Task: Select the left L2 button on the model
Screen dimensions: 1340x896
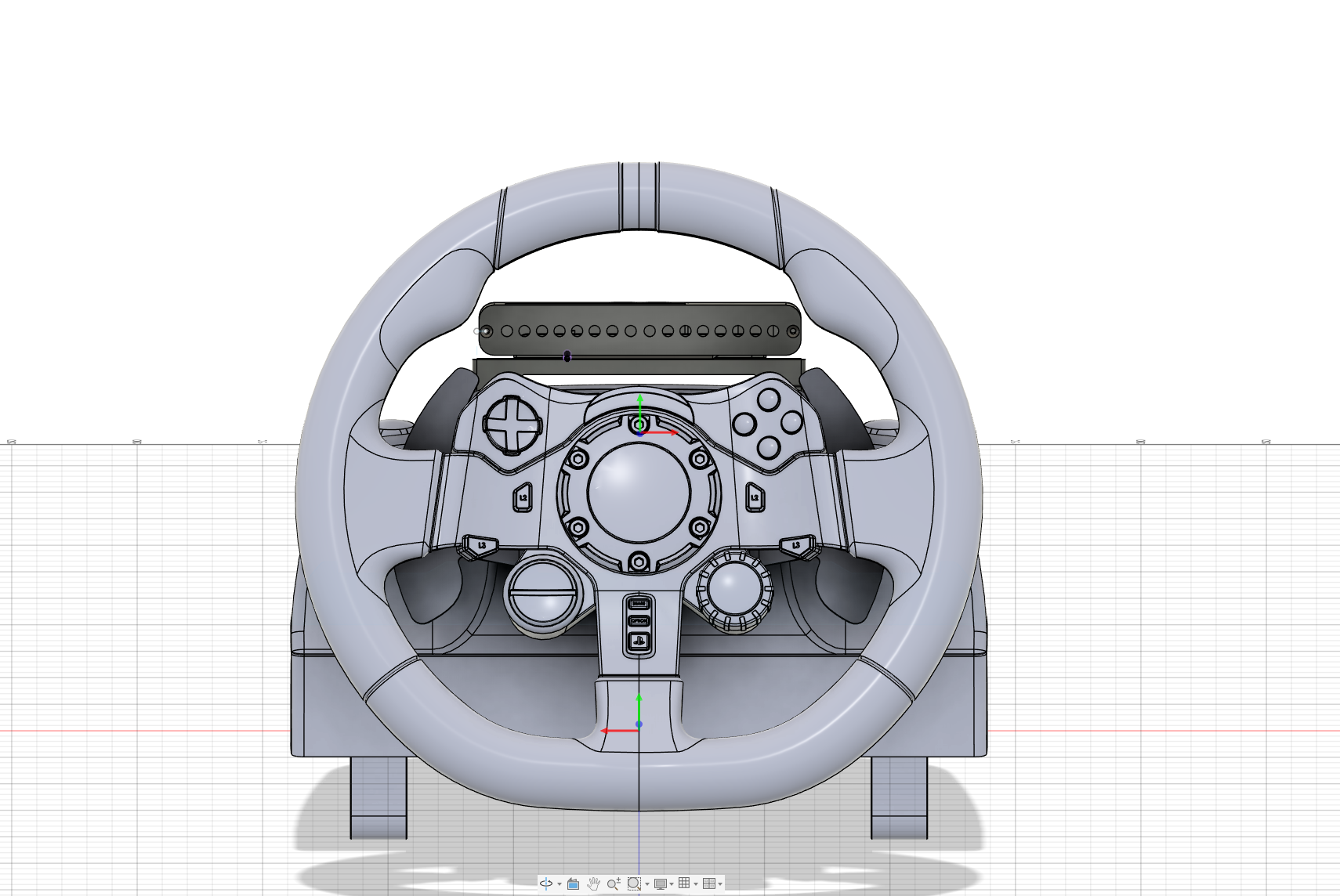Action: coord(523,497)
